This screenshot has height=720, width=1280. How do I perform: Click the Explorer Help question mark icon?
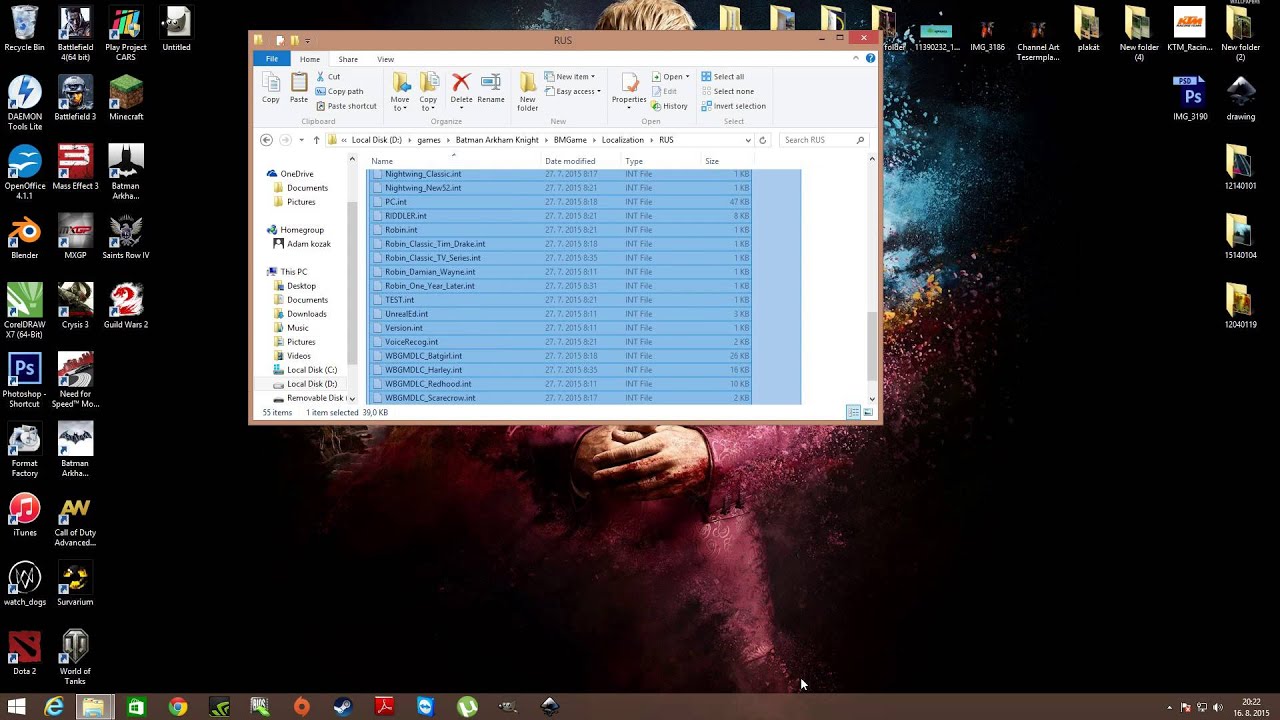[870, 59]
